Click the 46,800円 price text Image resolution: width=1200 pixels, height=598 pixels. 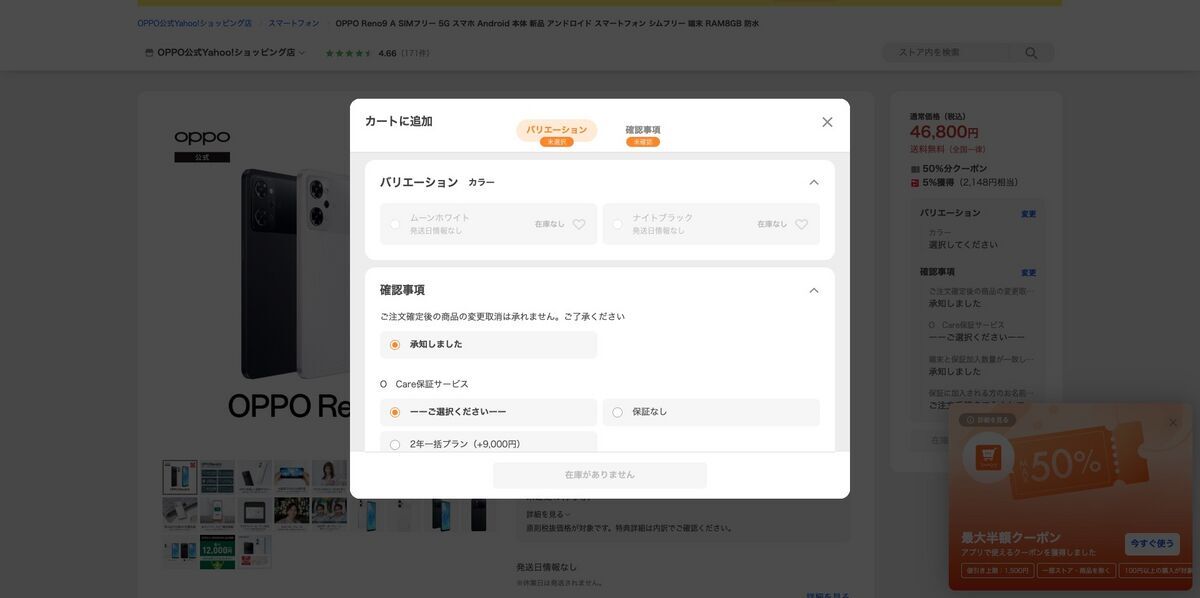coord(944,132)
